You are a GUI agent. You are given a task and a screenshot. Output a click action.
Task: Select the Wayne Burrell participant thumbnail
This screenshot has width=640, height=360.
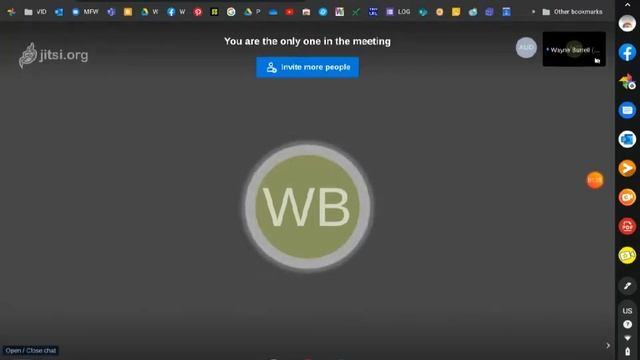pos(574,49)
